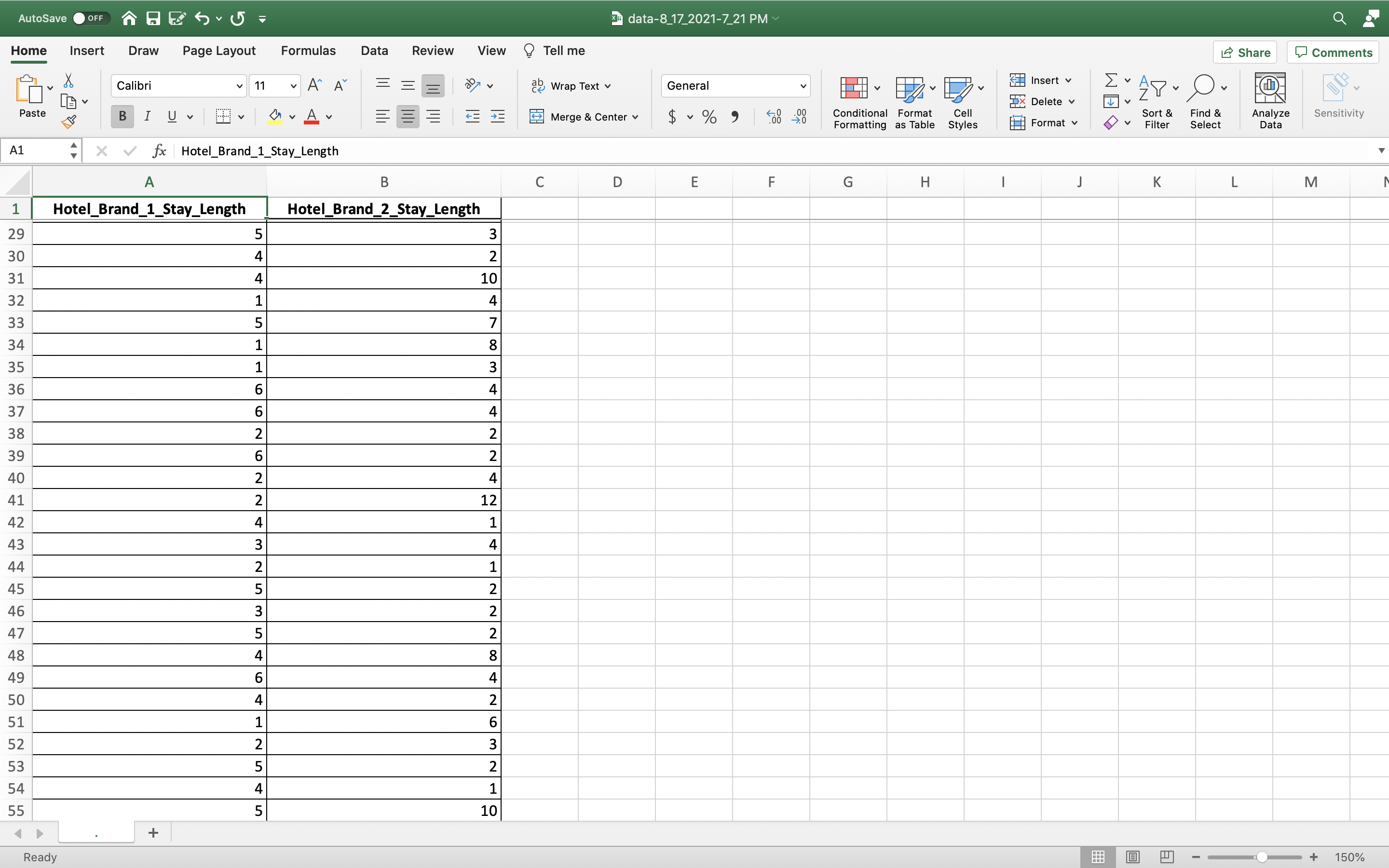
Task: Click the Percent Style icon
Action: (709, 117)
